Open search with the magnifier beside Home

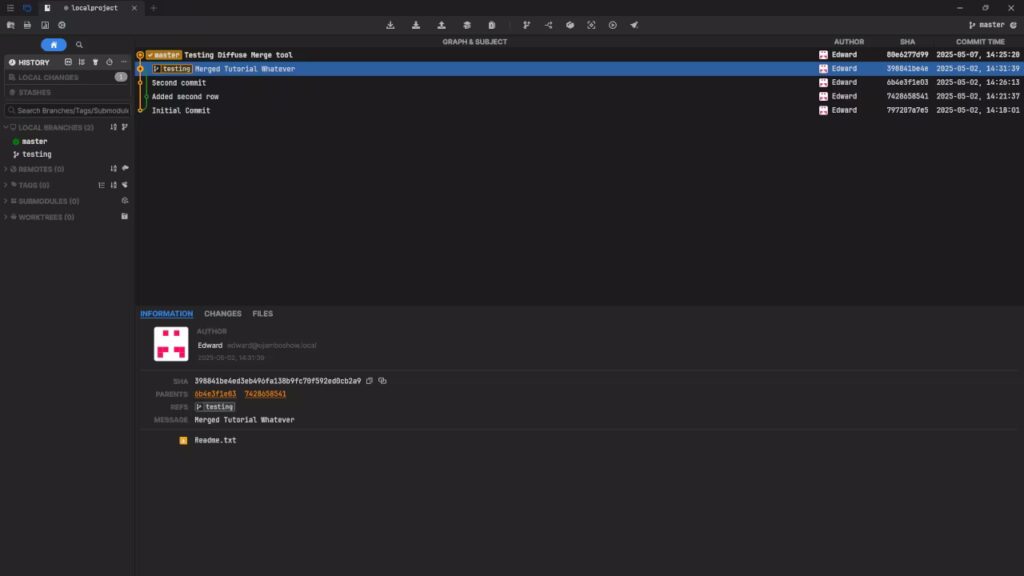[80, 44]
